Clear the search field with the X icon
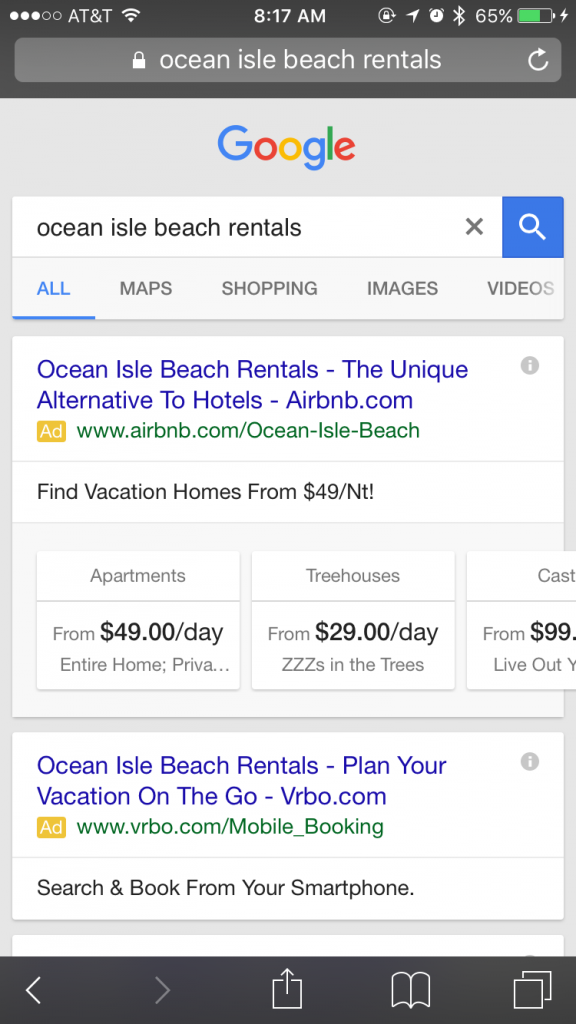 [x=474, y=227]
